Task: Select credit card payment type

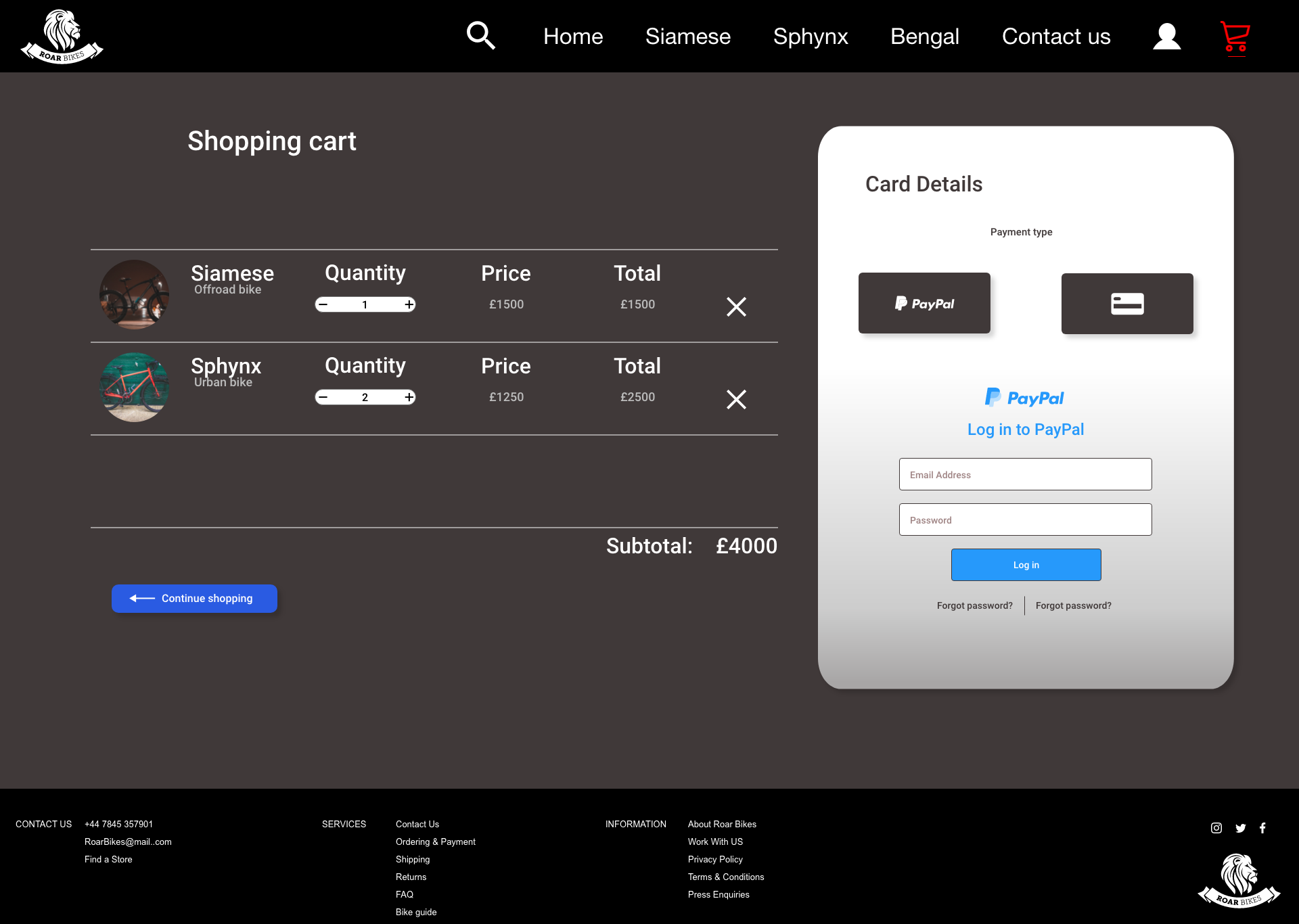Action: point(1126,304)
